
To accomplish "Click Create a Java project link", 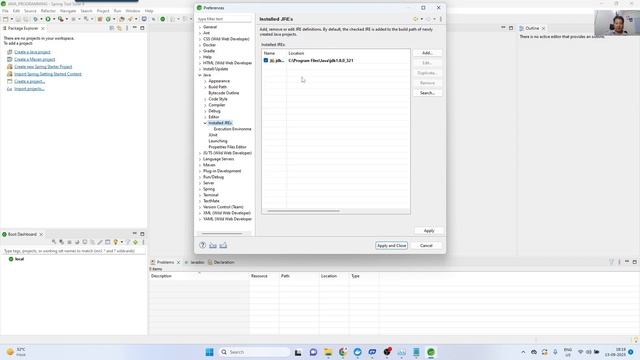I will click(x=32, y=52).
